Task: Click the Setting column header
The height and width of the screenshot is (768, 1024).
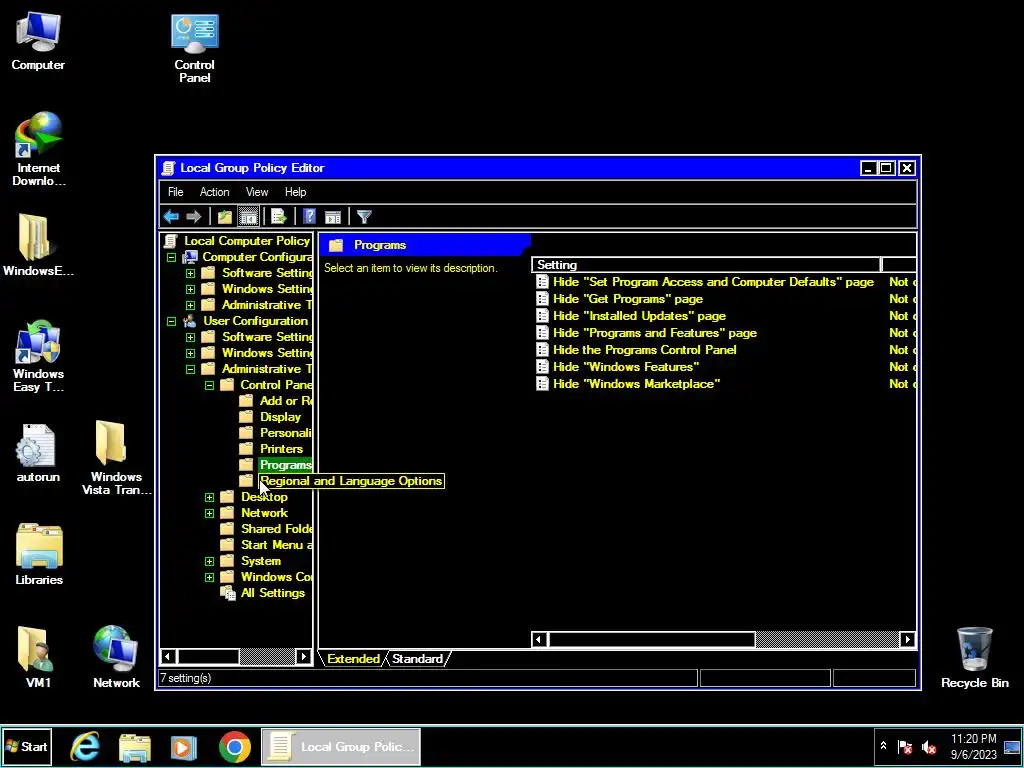Action: tap(705, 264)
